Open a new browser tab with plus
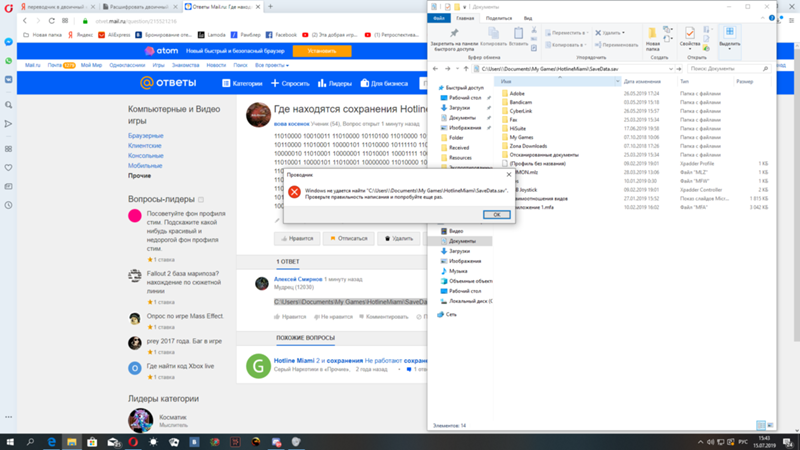Image resolution: width=800 pixels, height=450 pixels. click(x=270, y=7)
